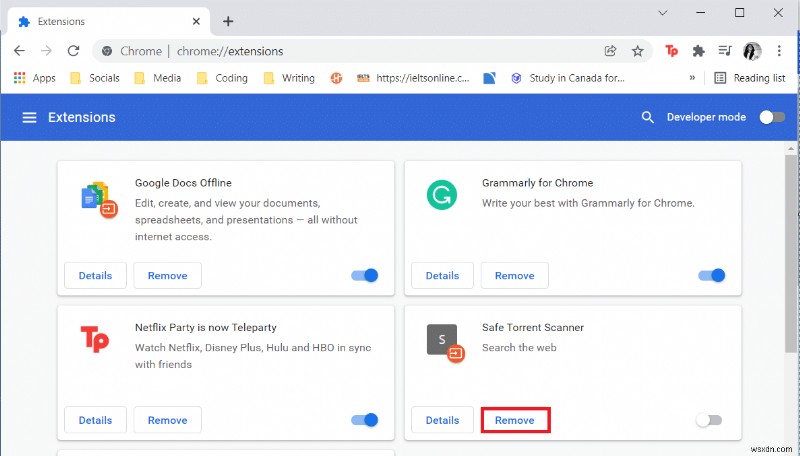Open the extensions puzzle icon menu
Viewport: 800px width, 456px height.
(x=698, y=50)
